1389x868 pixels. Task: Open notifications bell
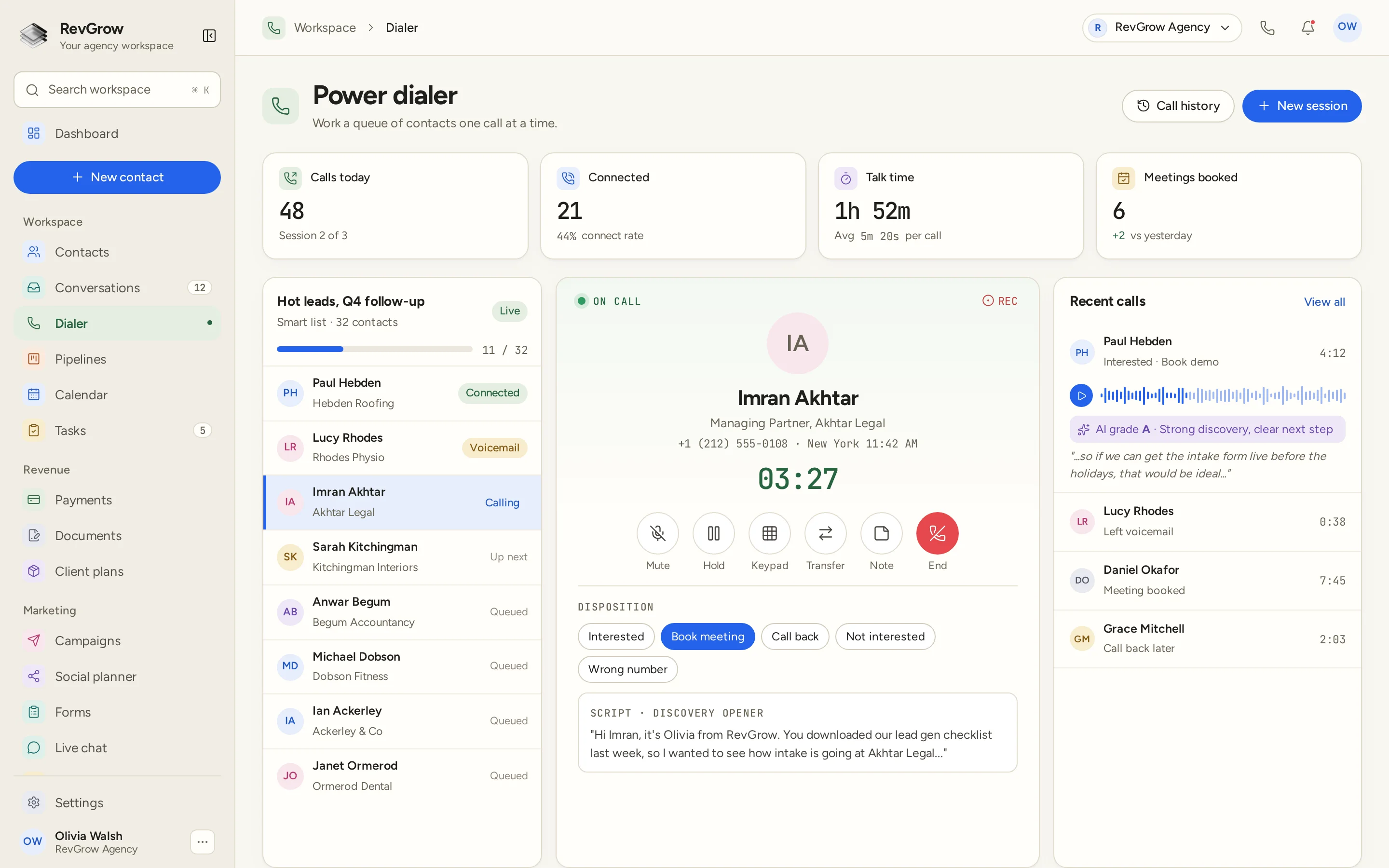click(x=1307, y=27)
